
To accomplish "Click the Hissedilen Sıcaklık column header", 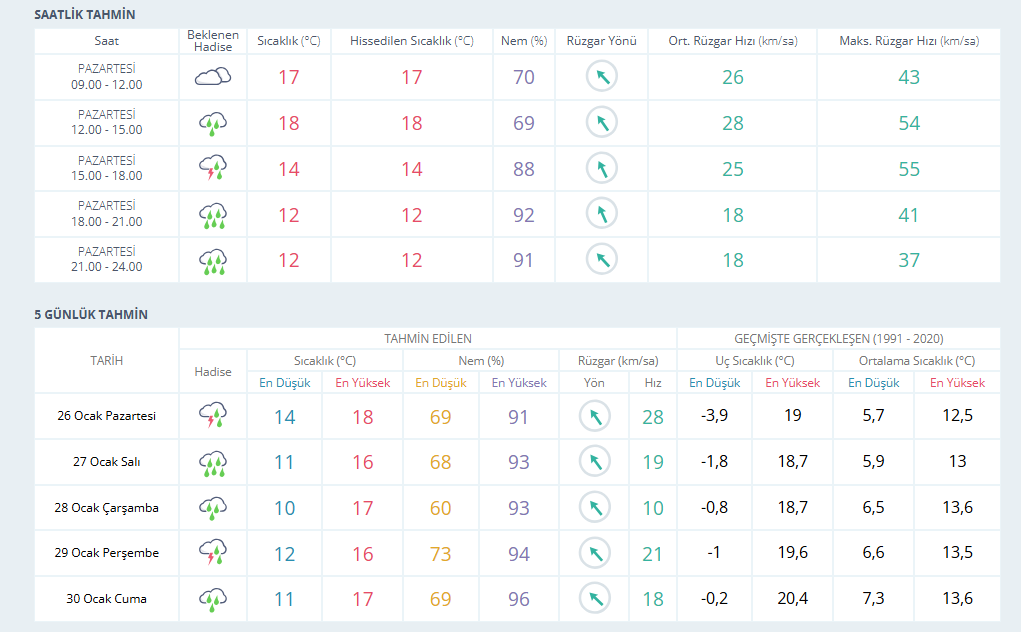I will coord(412,41).
